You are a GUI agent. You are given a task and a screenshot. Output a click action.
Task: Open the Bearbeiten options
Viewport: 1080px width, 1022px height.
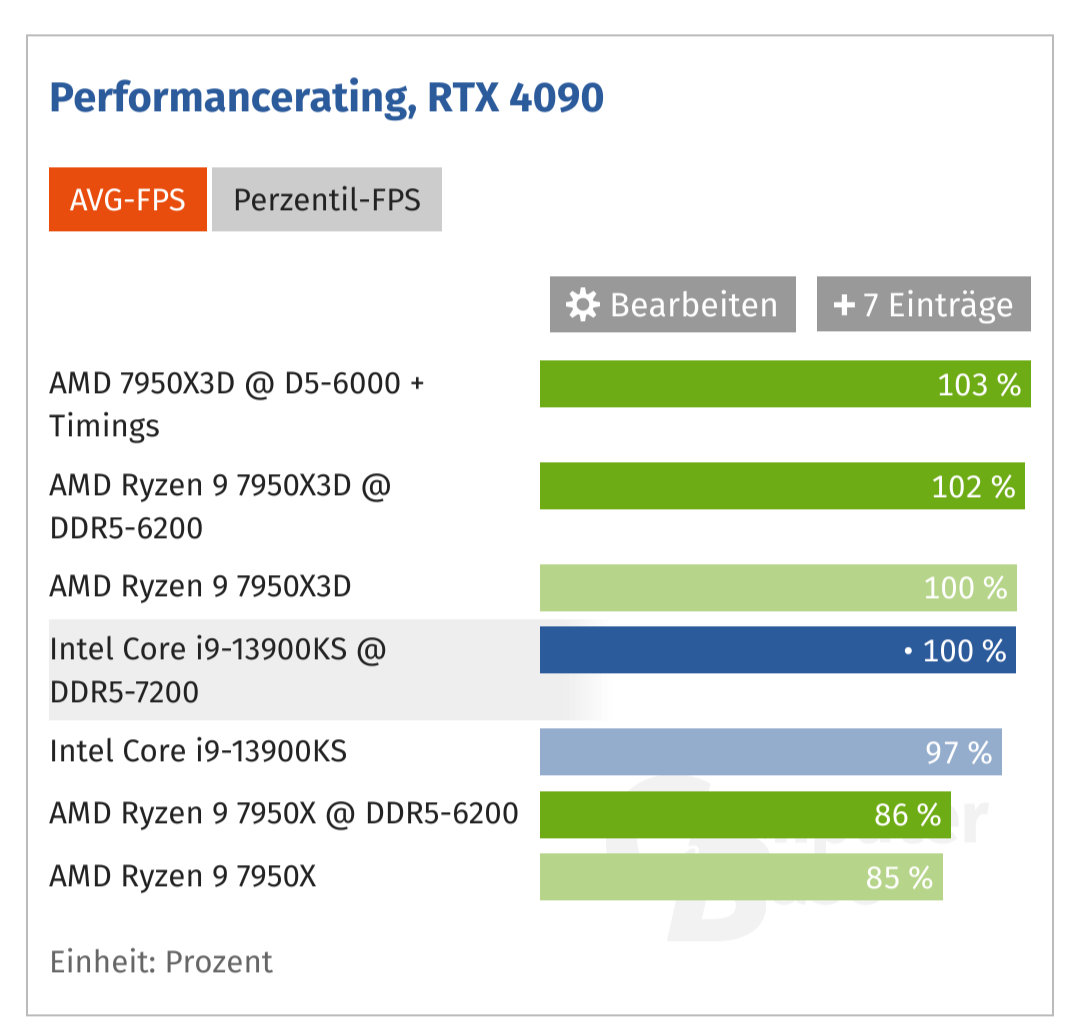pos(671,304)
